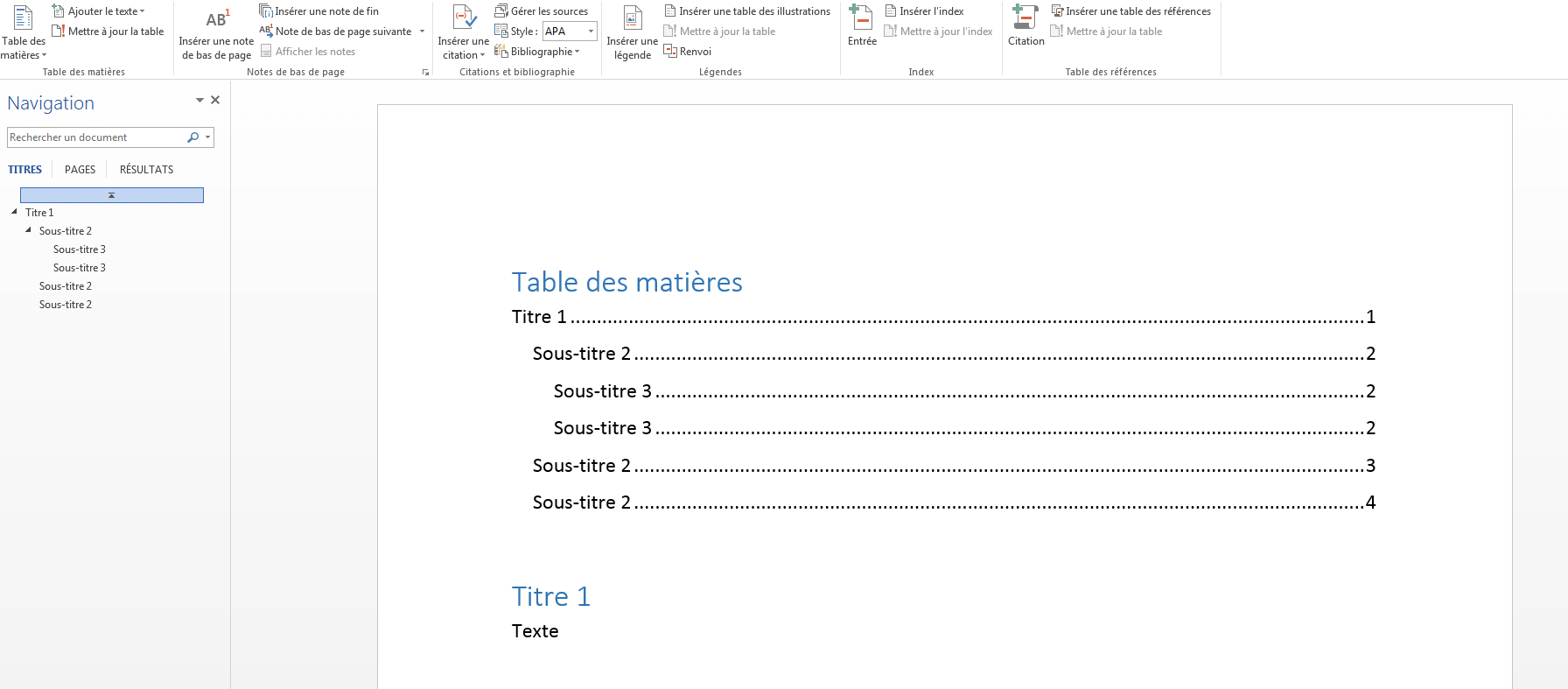This screenshot has width=1568, height=689.
Task: Click jump-to-top bar in Navigation pane
Action: [x=112, y=195]
